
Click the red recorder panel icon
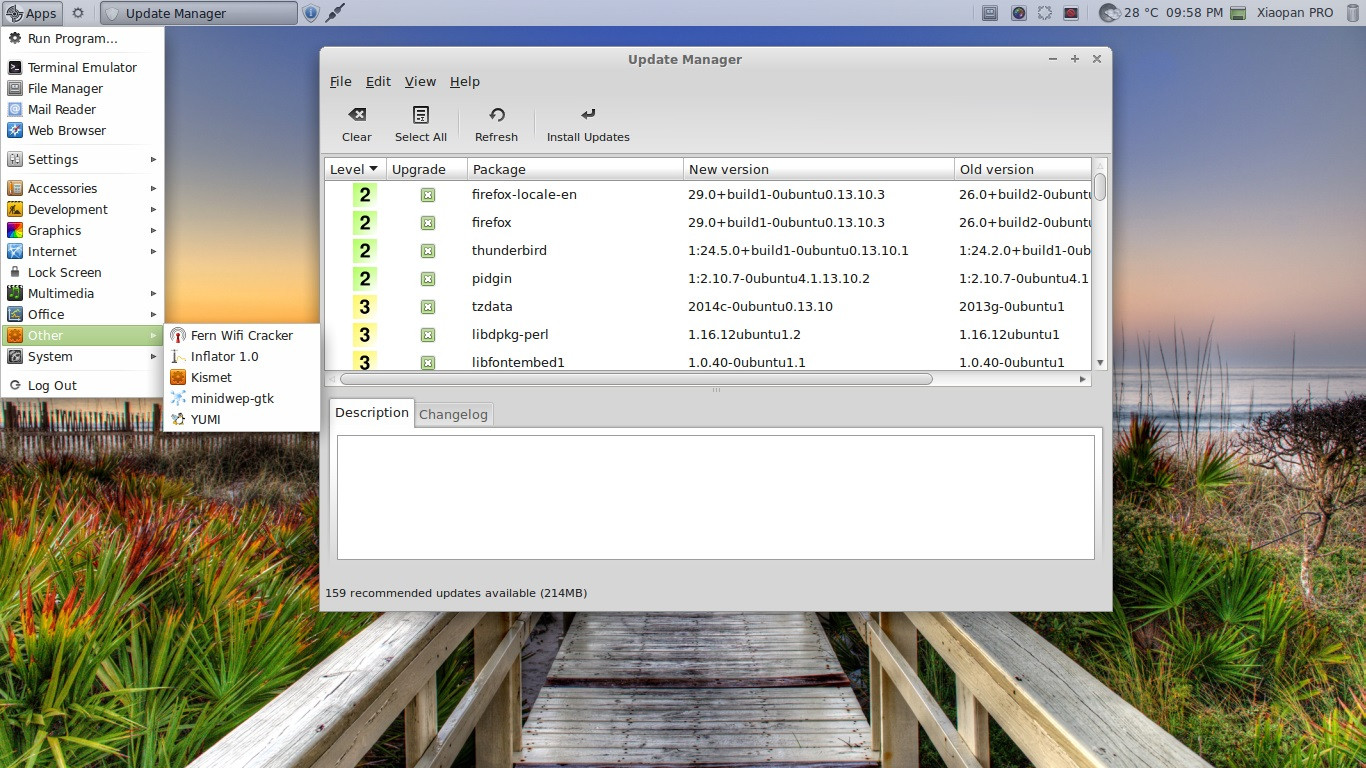(x=1071, y=13)
